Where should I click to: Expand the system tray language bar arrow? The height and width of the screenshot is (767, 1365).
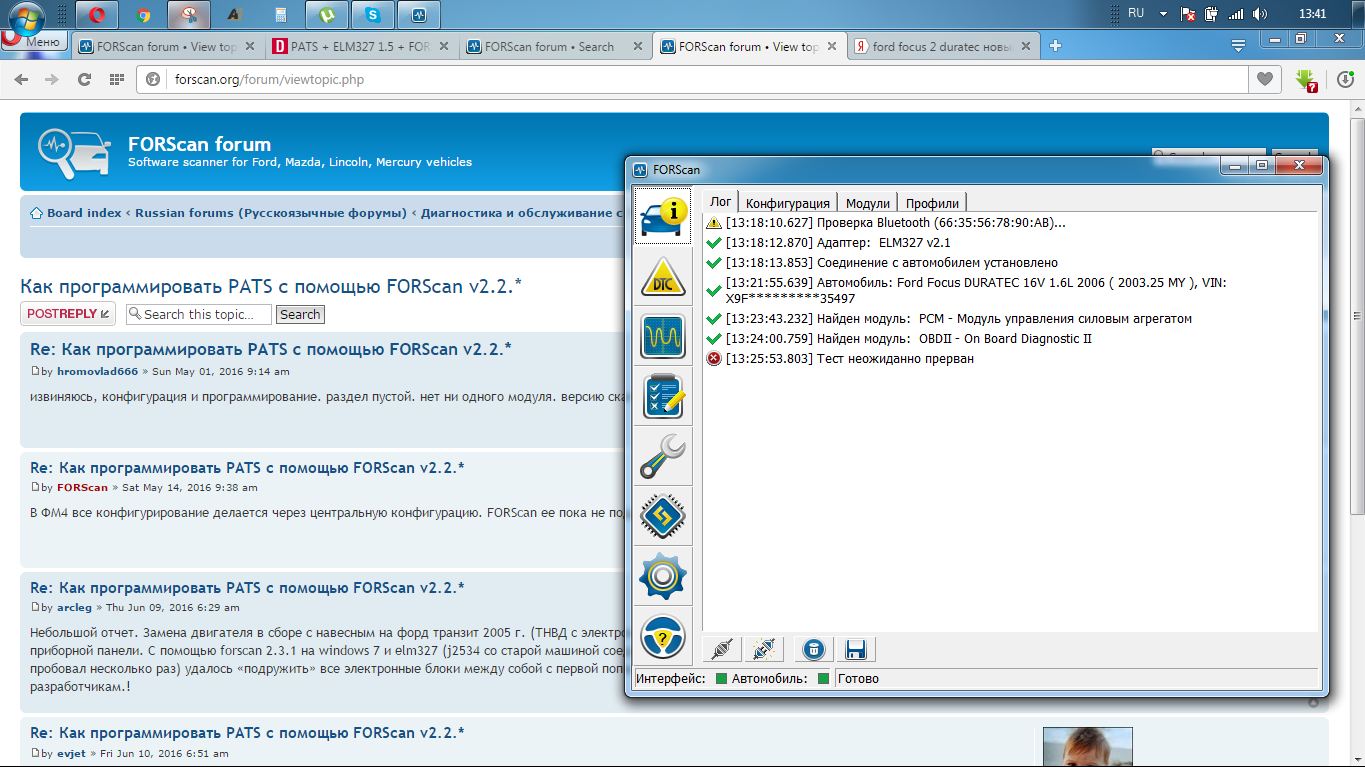pos(1162,14)
